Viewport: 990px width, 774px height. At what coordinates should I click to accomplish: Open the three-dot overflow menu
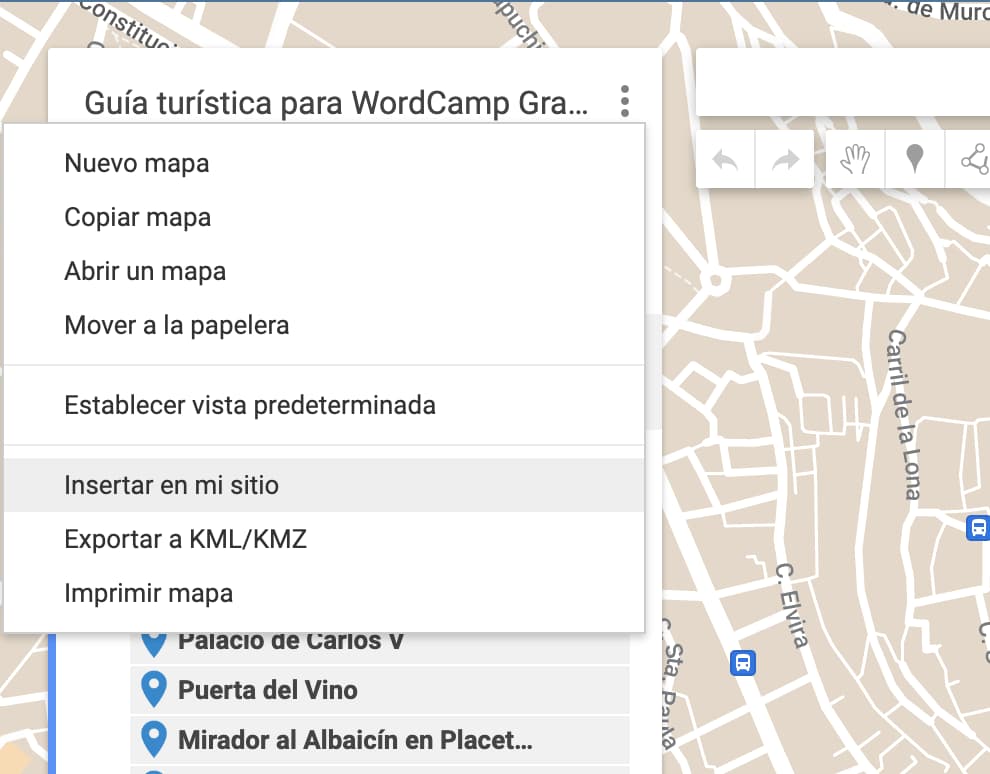(x=625, y=100)
